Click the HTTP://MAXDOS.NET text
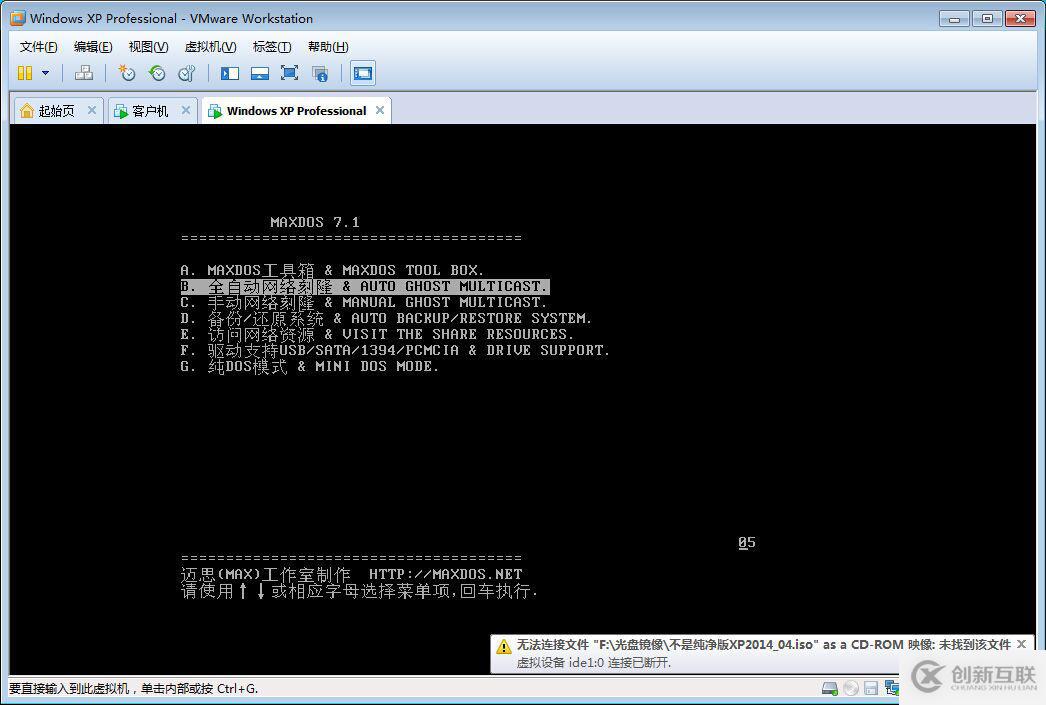The image size is (1046, 705). [446, 574]
